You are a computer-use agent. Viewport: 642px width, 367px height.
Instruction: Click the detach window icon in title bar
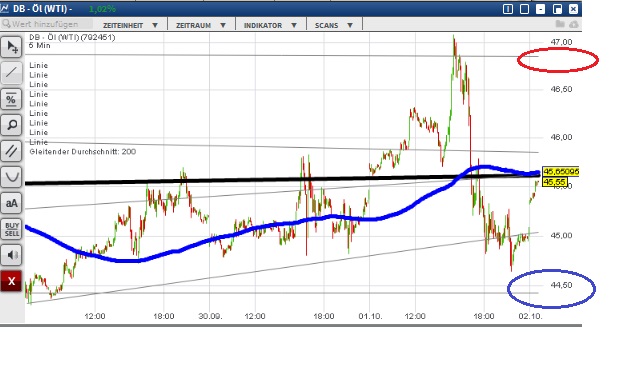(557, 9)
